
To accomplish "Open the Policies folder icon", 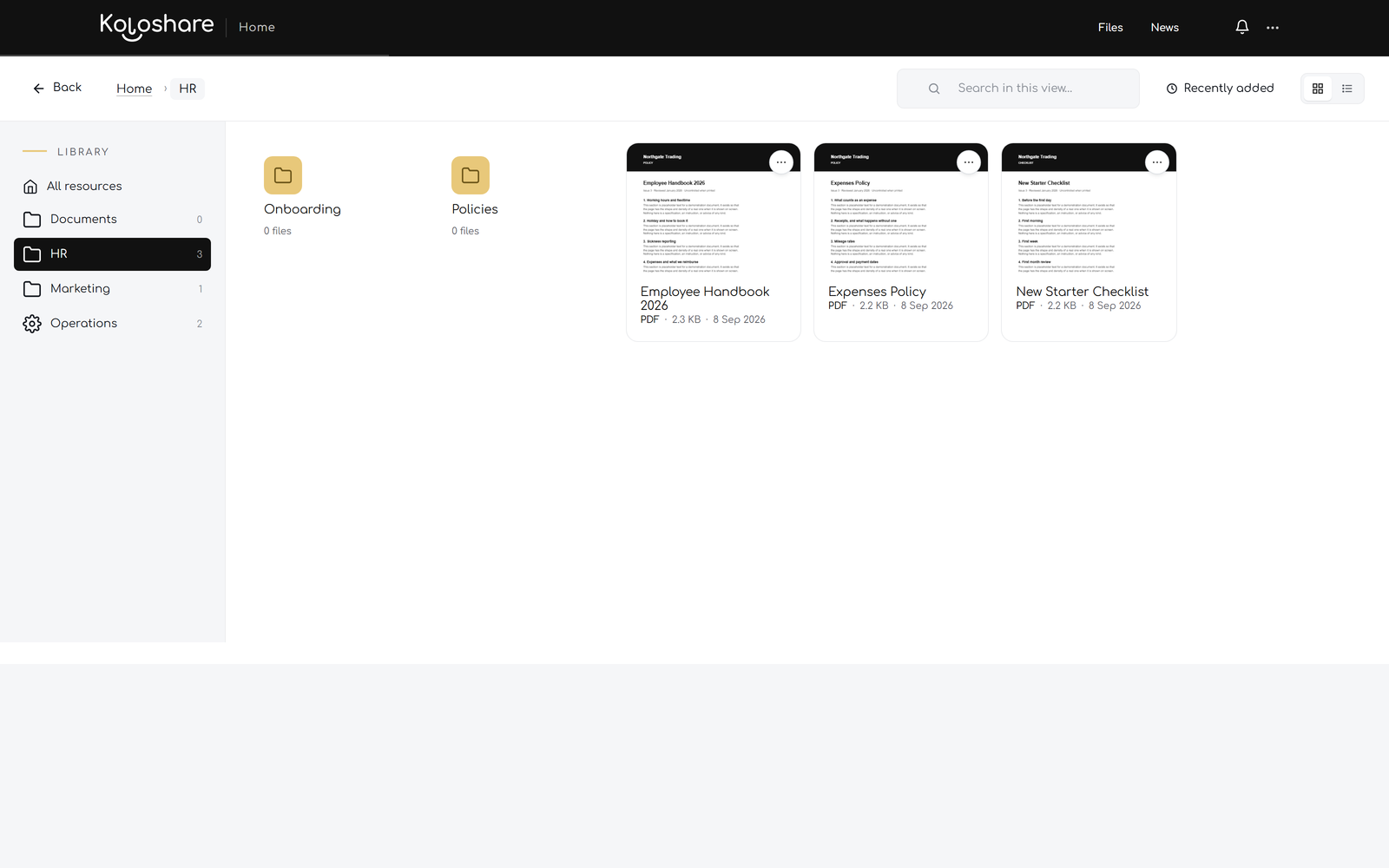I will [x=471, y=175].
